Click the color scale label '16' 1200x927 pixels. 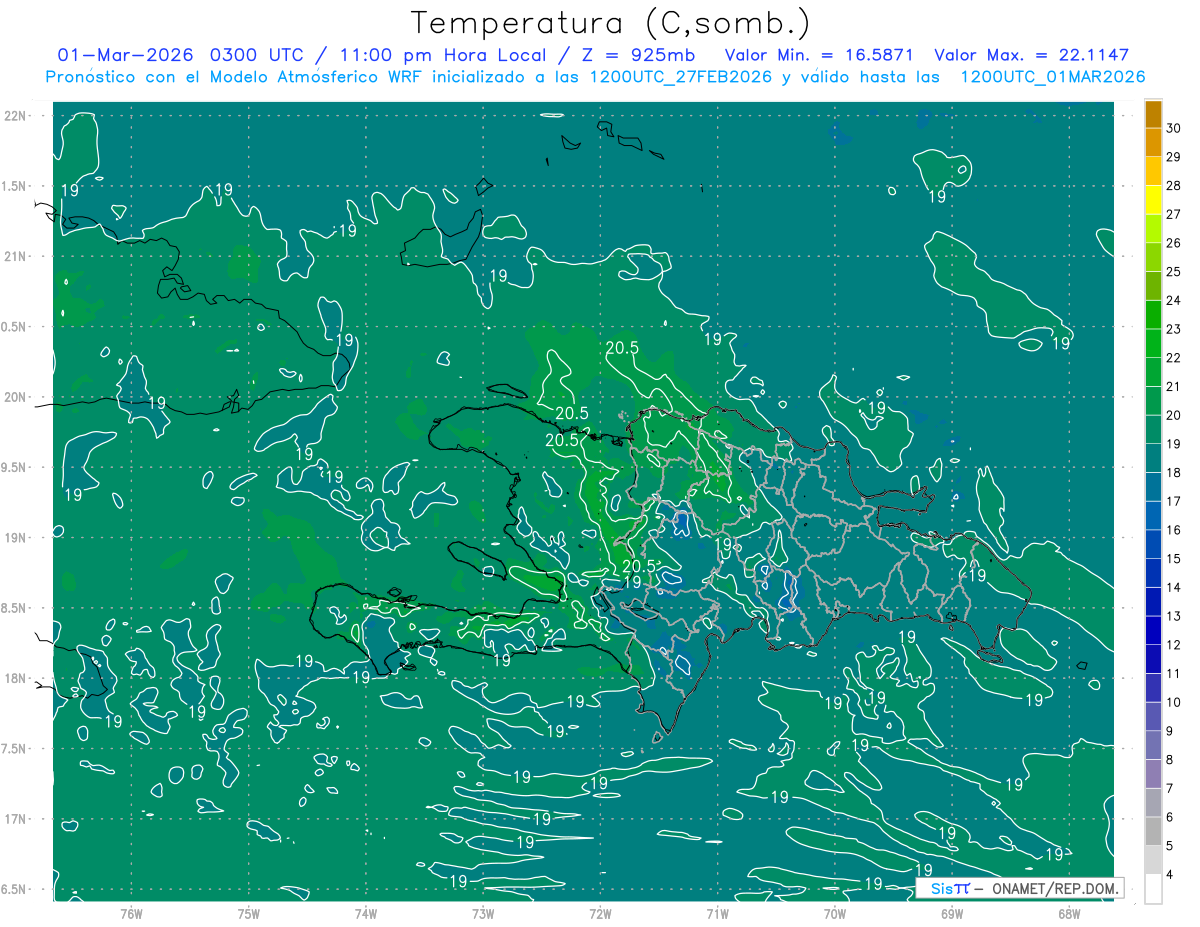pyautogui.click(x=1174, y=530)
